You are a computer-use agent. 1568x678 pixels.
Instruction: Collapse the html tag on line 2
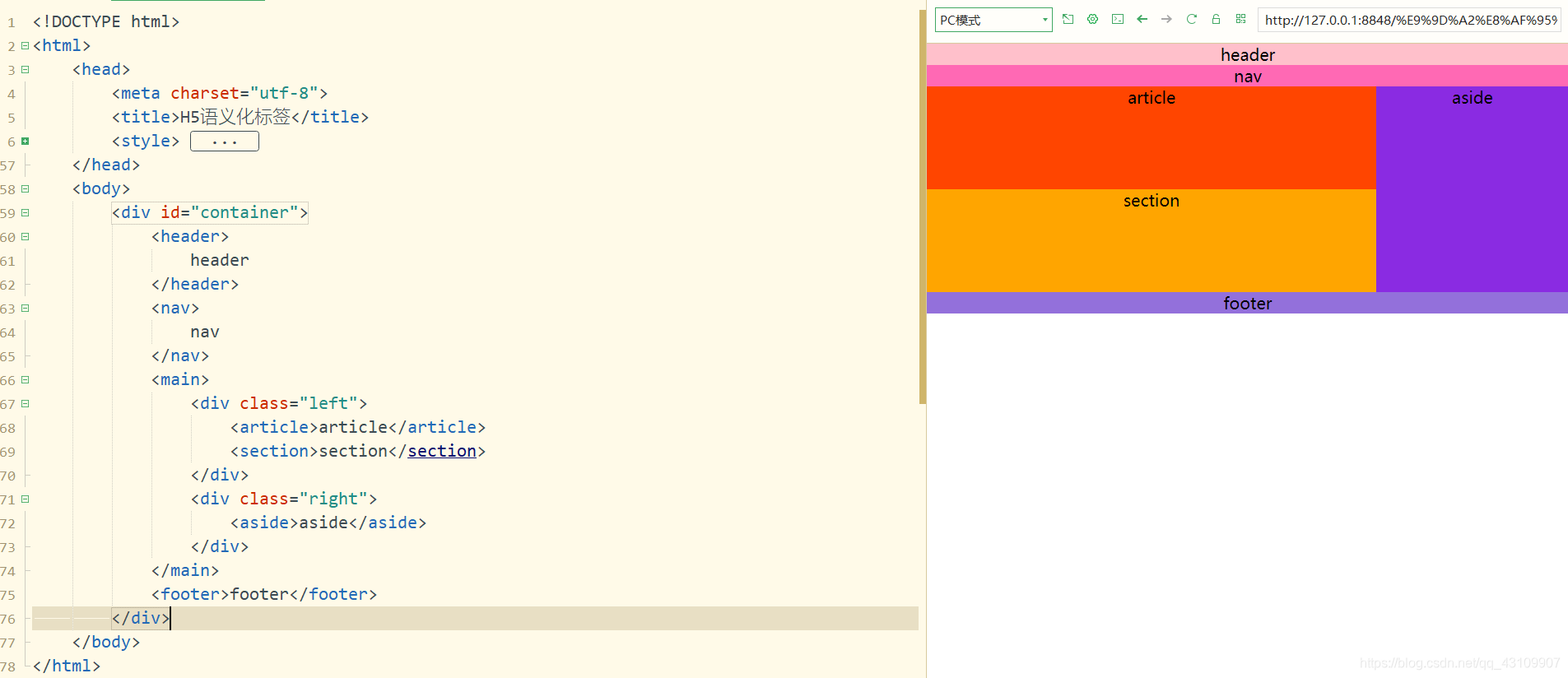tap(25, 45)
